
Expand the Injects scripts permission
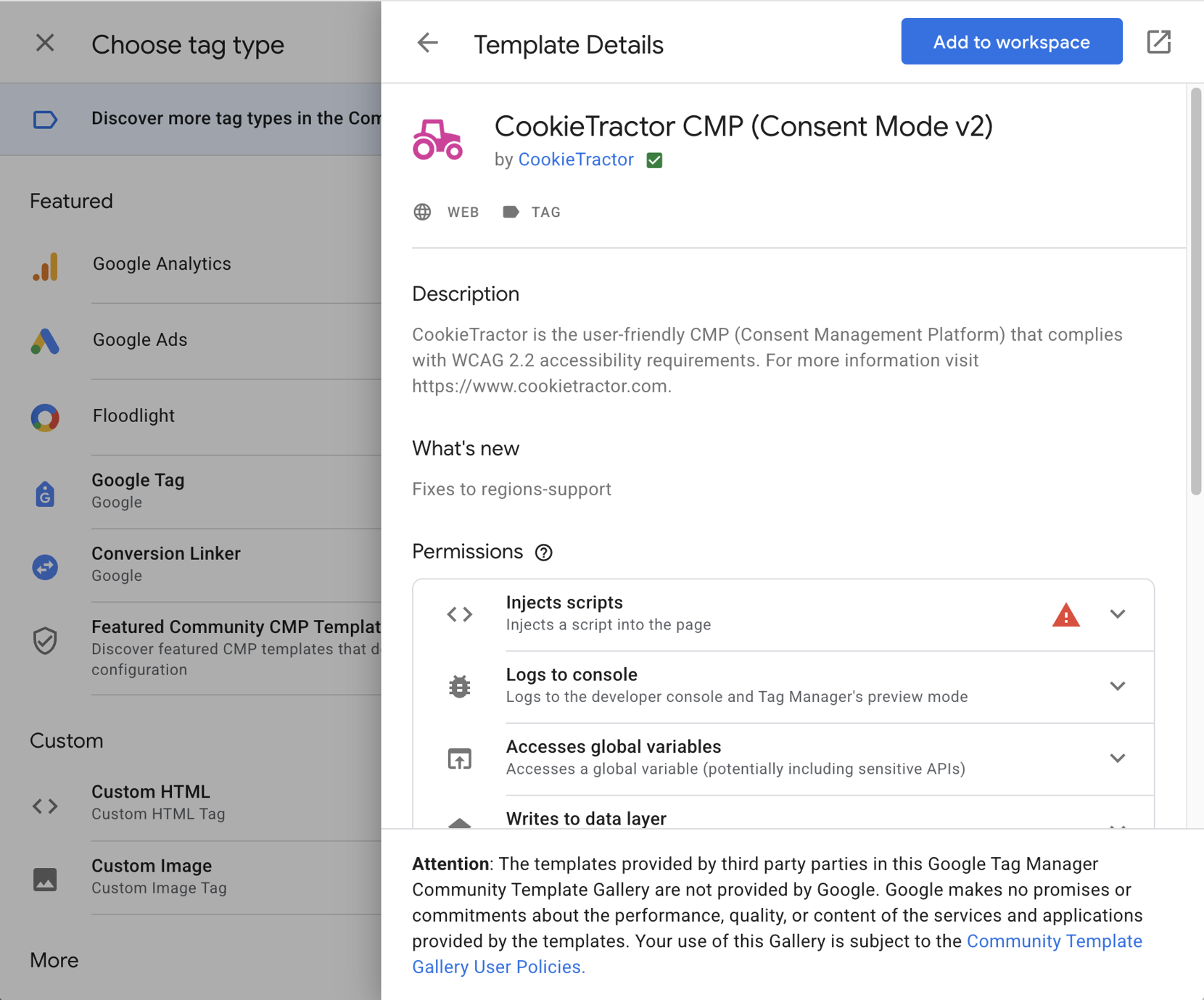coord(1117,614)
